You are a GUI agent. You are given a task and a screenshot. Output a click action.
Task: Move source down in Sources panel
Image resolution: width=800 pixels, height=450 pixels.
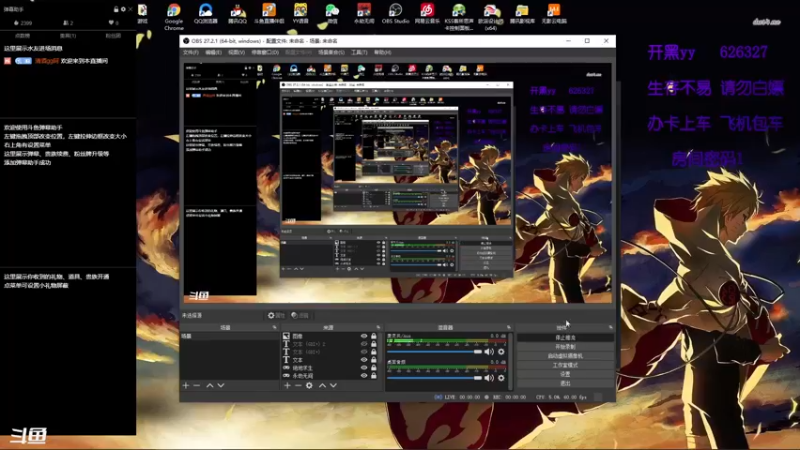(333, 385)
